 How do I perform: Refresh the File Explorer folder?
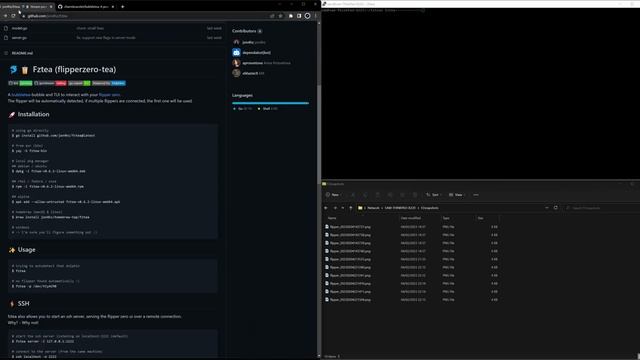pos(556,208)
